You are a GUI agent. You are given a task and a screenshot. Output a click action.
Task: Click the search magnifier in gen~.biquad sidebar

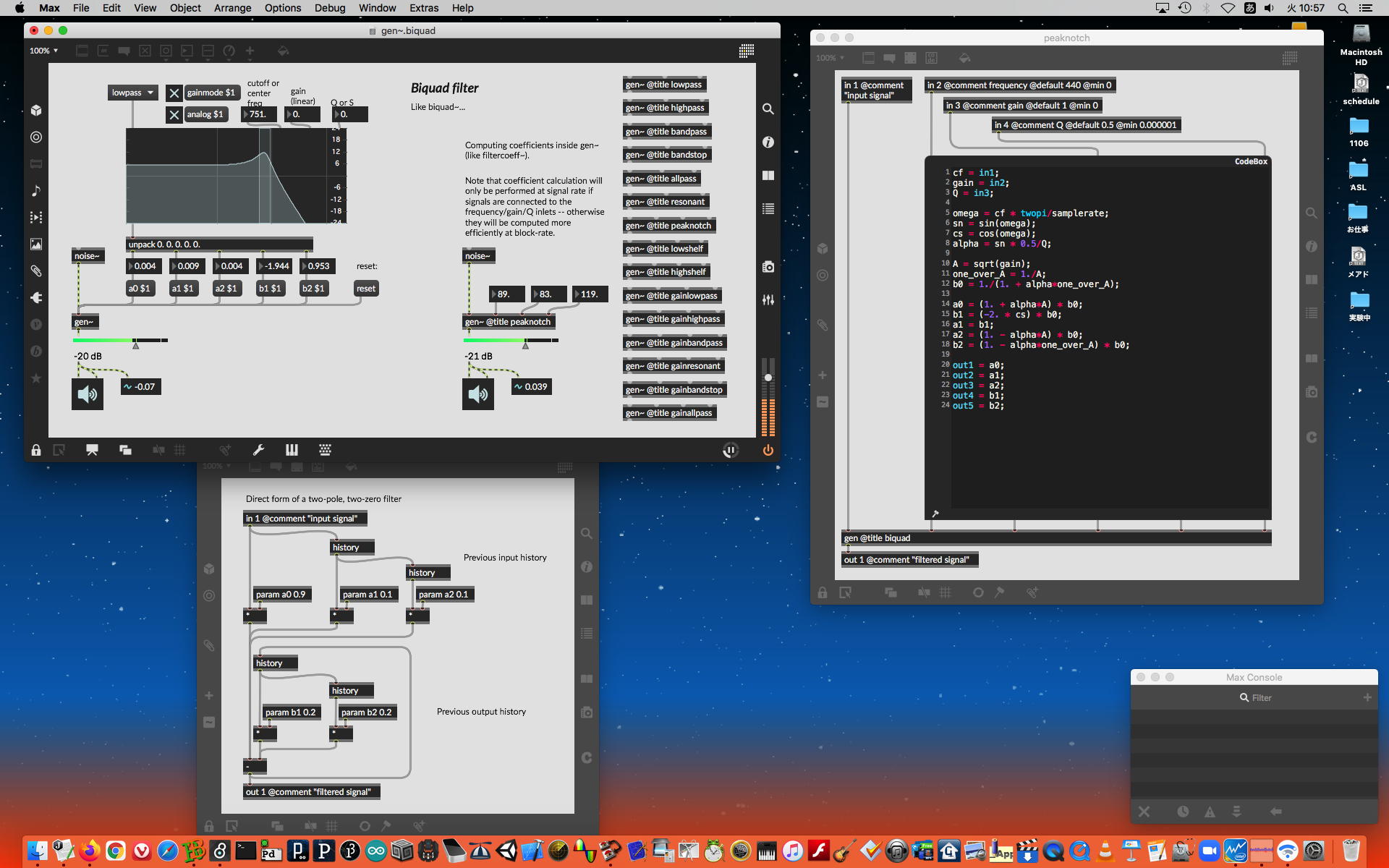tap(768, 109)
